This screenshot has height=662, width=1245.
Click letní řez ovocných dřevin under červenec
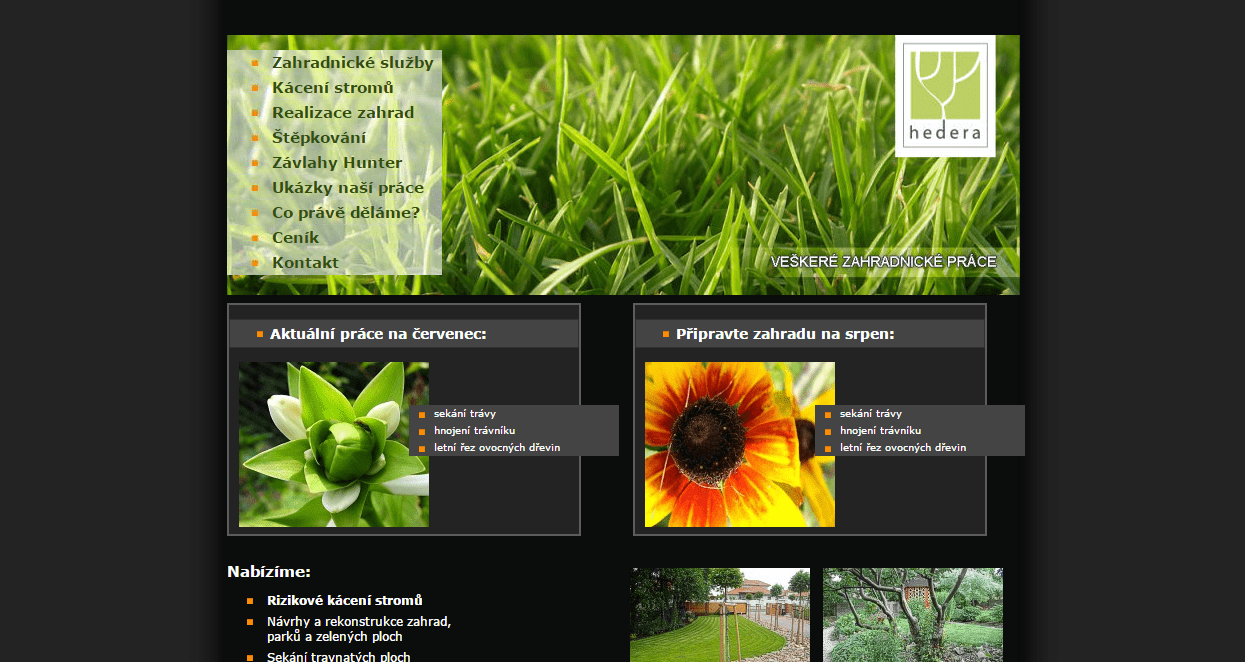pyautogui.click(x=497, y=448)
